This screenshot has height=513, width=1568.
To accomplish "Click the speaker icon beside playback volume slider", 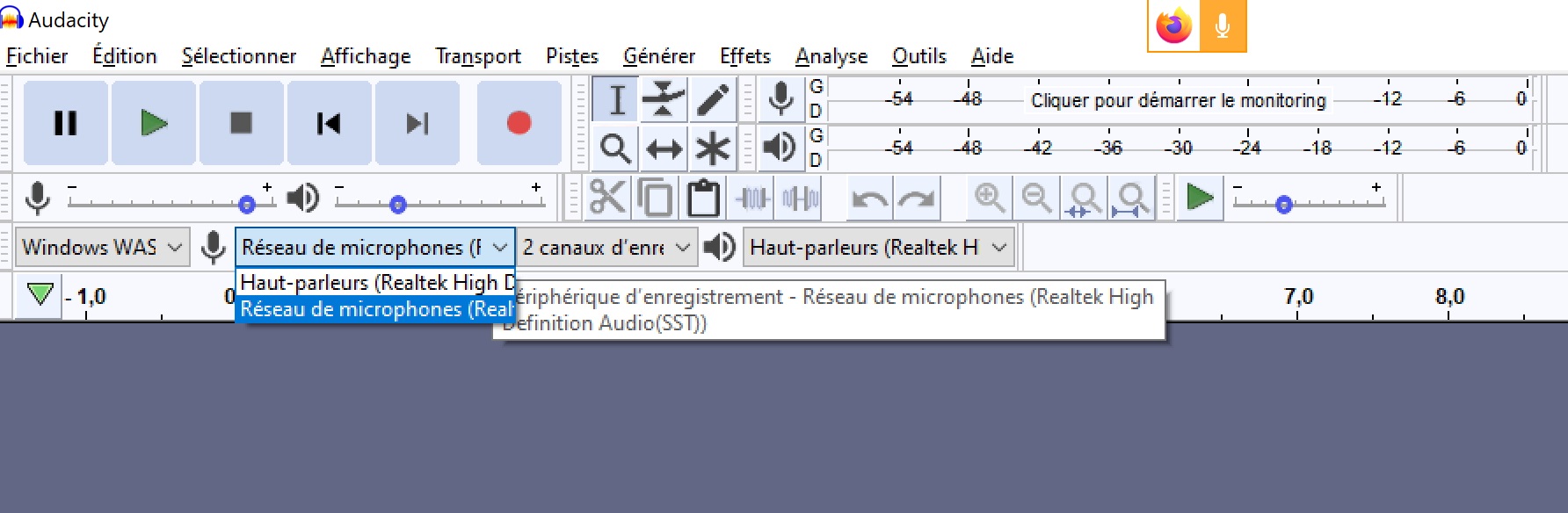I will [x=303, y=199].
